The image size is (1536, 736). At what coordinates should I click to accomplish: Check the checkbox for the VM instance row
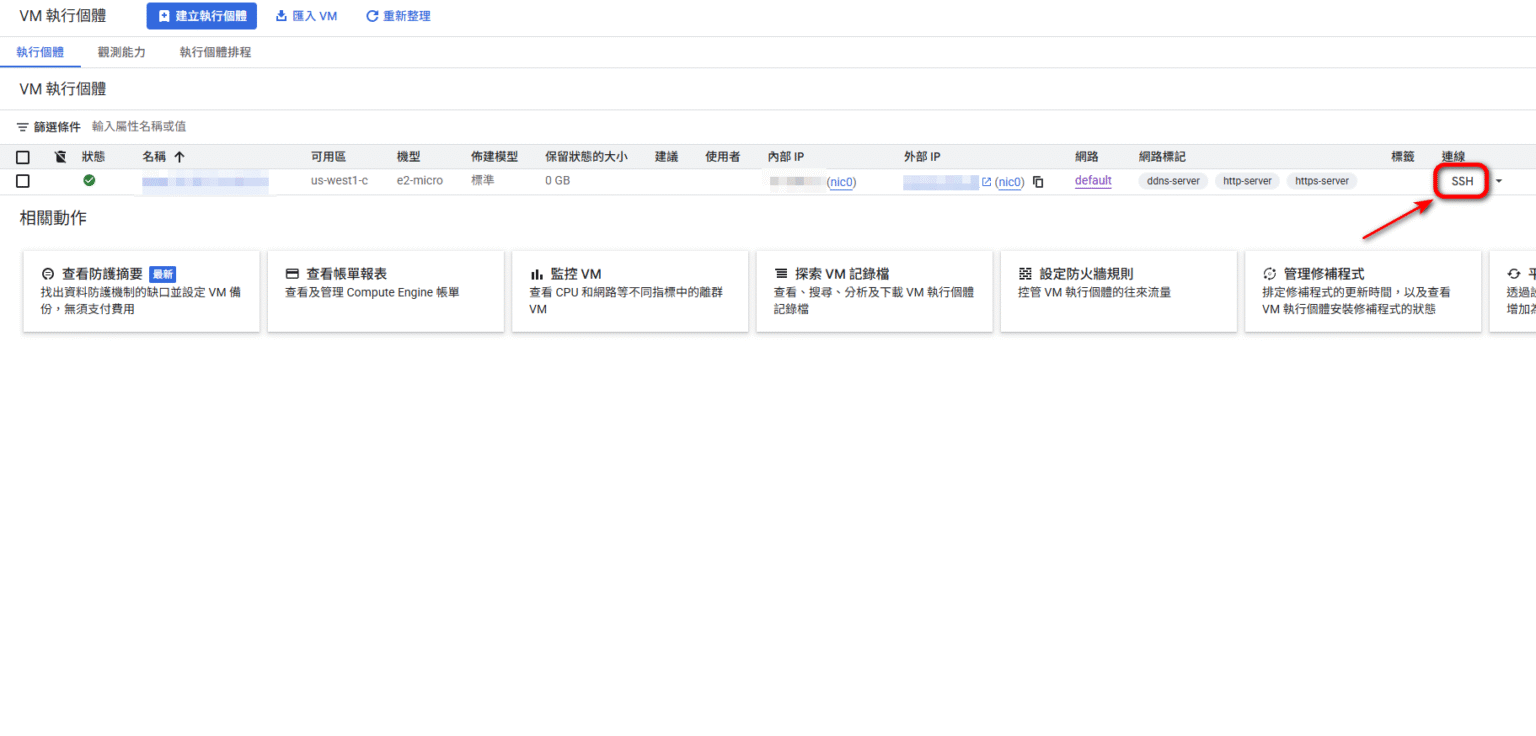22,181
